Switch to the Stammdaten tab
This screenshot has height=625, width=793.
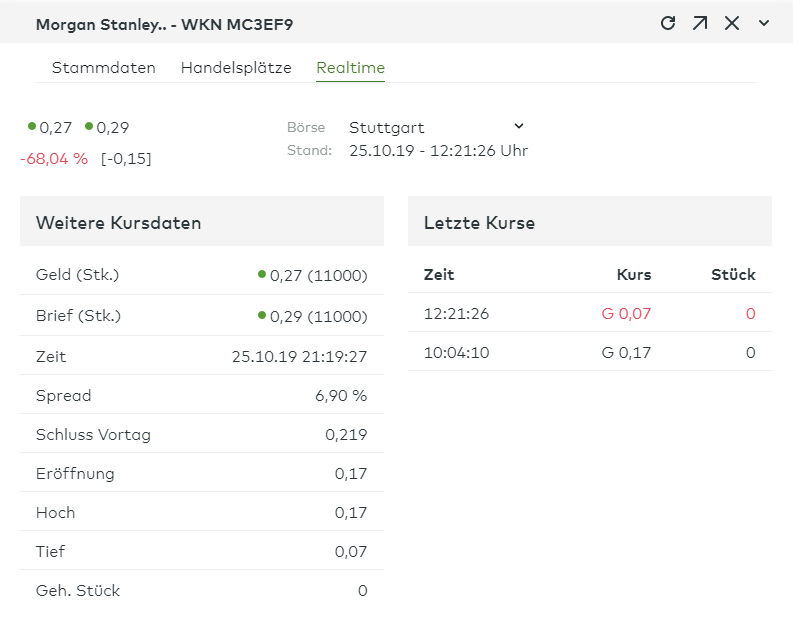104,68
